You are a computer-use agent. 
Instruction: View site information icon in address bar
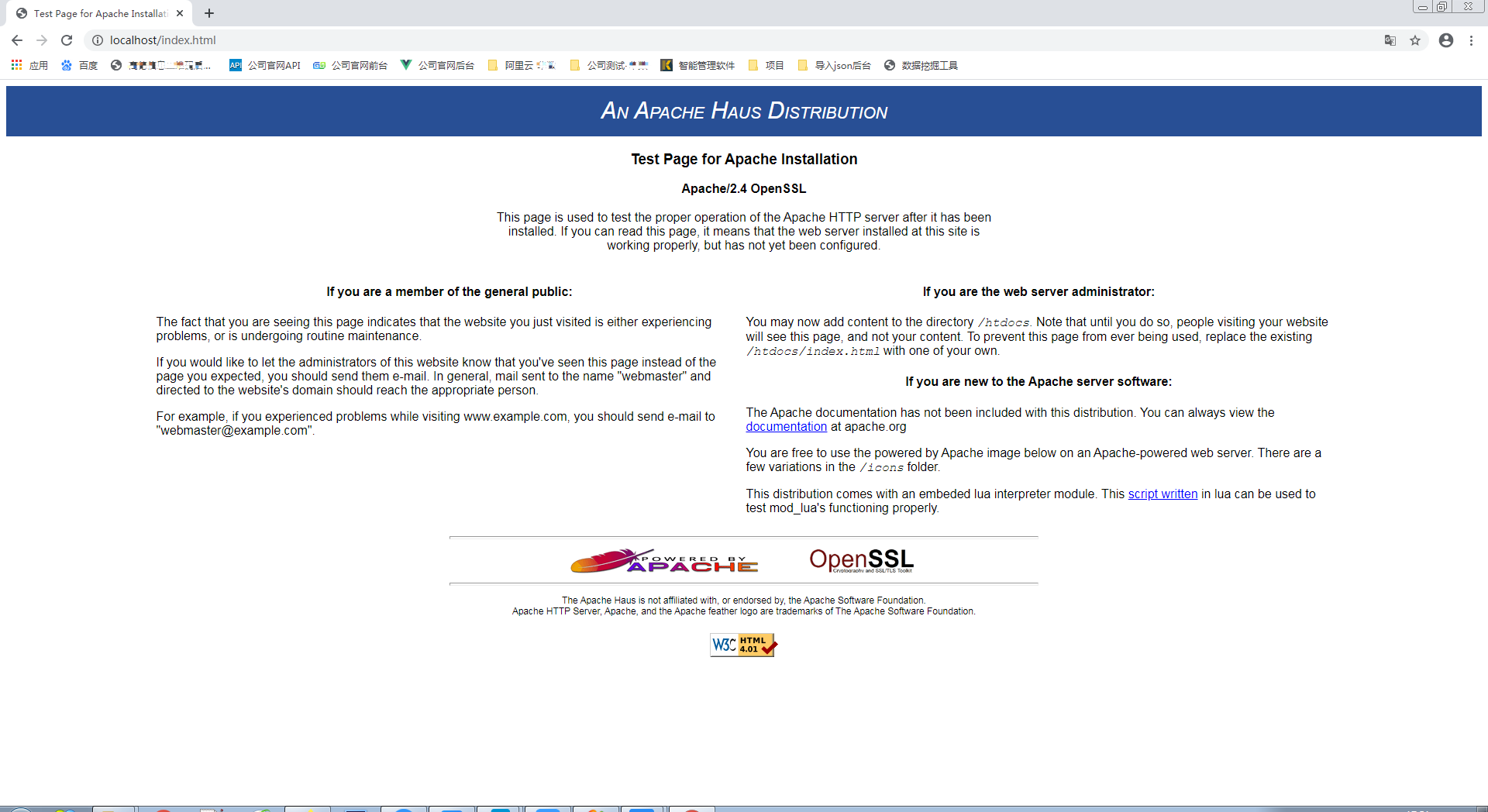pyautogui.click(x=98, y=40)
